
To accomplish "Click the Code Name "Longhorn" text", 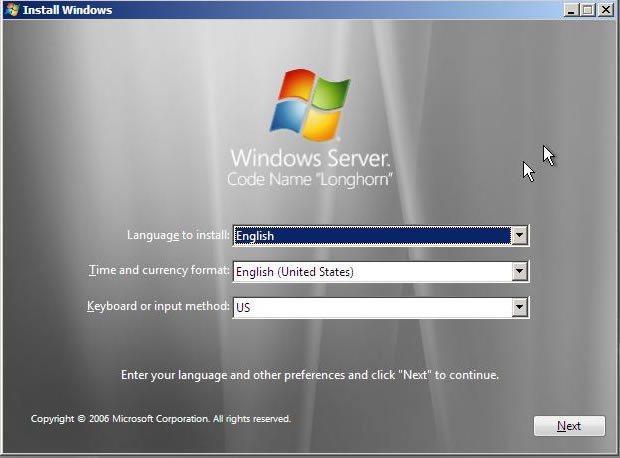I will (310, 180).
